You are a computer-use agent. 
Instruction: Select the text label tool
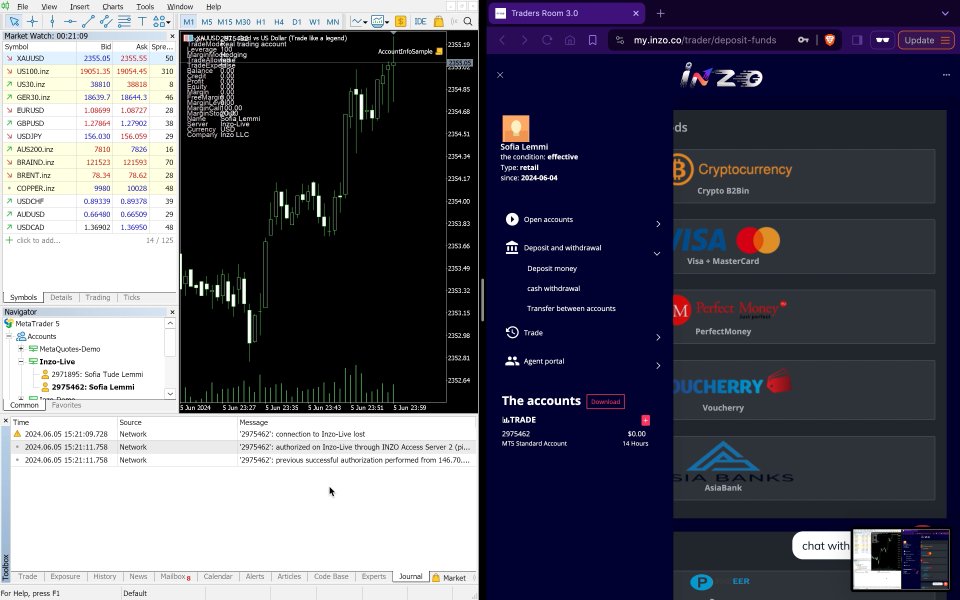click(x=141, y=21)
